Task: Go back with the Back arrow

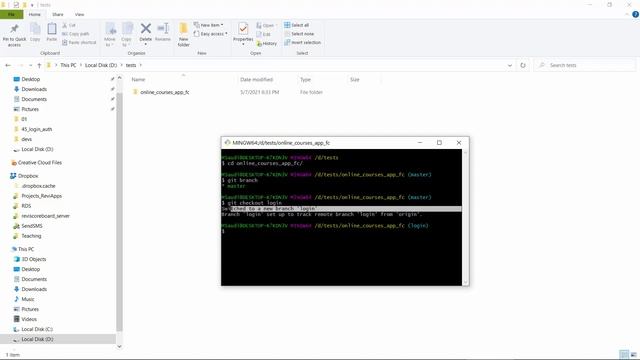Action: [8, 65]
